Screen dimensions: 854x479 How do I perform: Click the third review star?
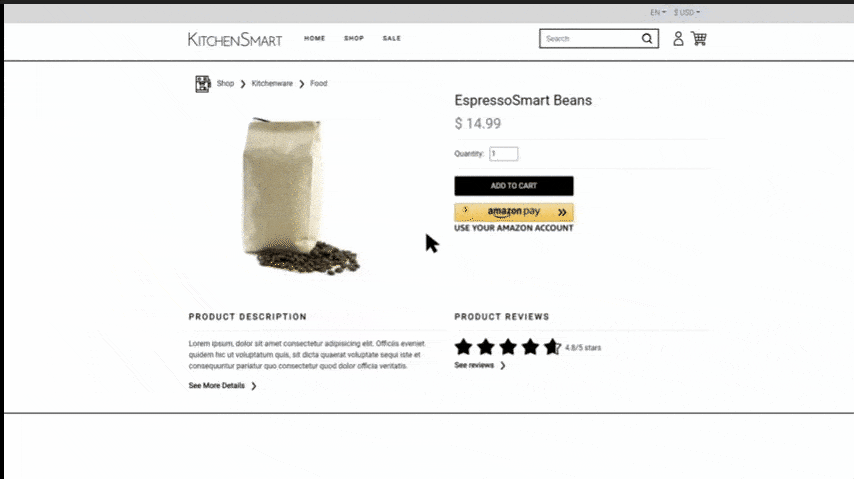point(508,347)
